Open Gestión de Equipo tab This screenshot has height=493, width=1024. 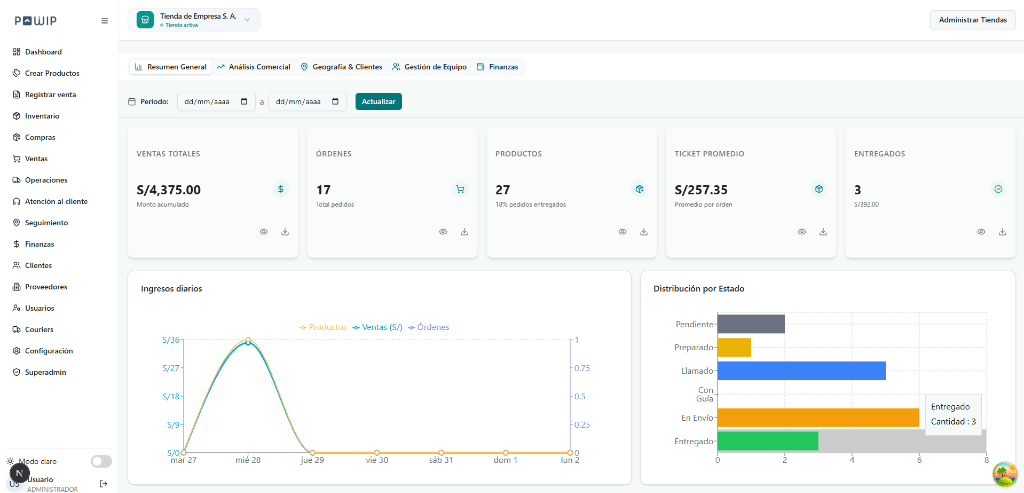coord(429,67)
